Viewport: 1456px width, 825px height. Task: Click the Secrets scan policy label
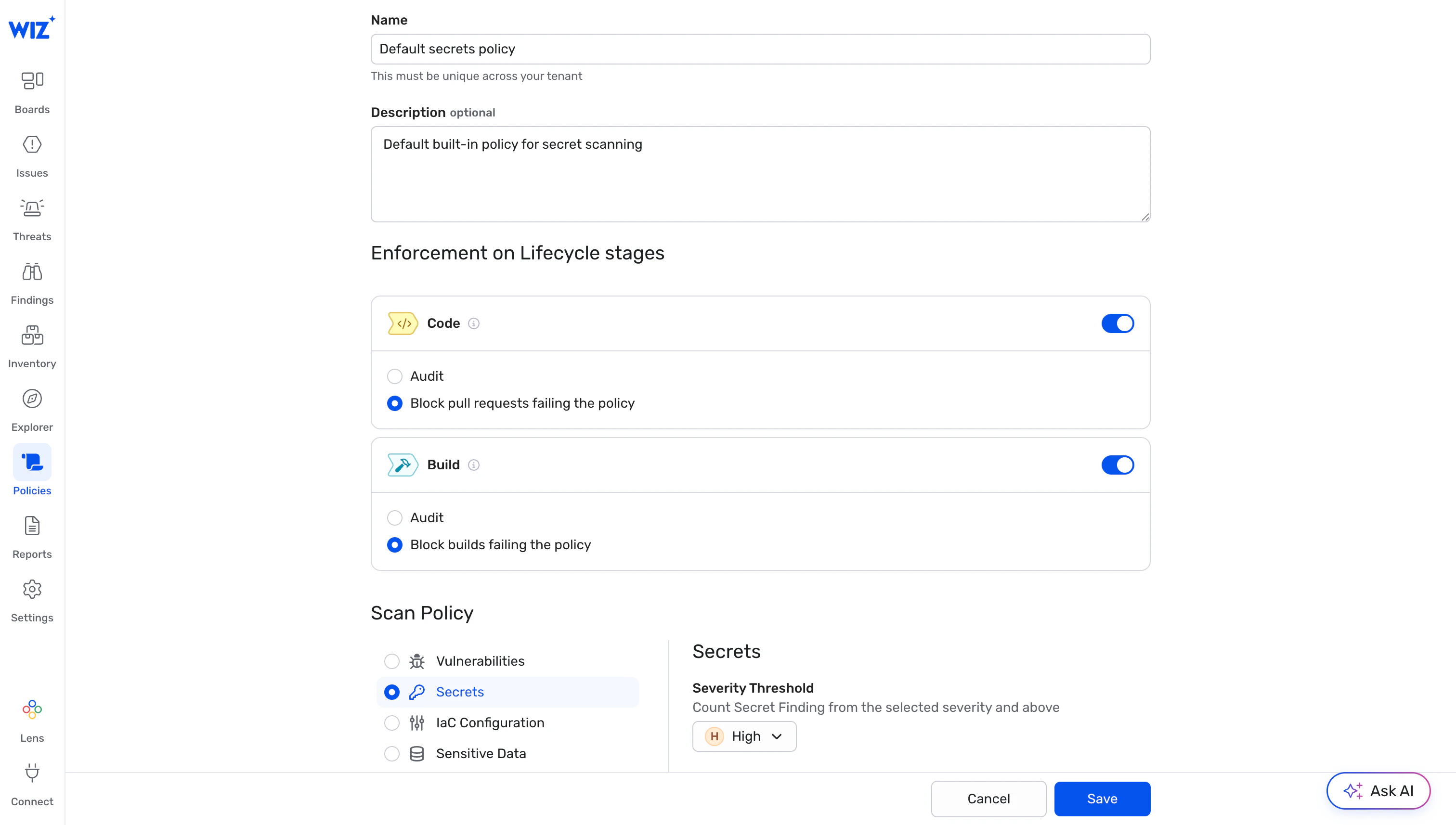pos(460,693)
